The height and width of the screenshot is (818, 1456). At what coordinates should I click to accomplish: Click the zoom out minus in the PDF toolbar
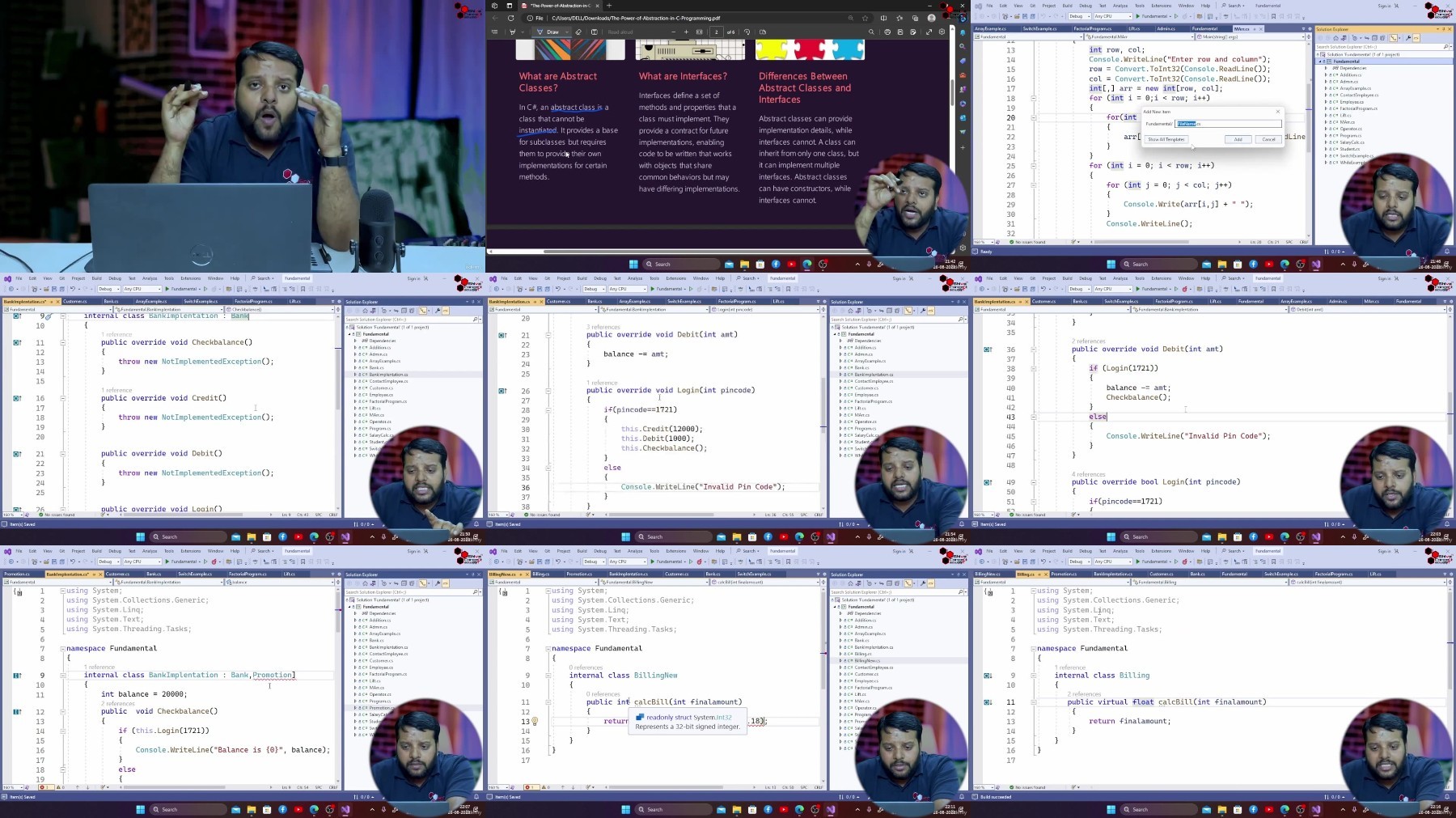[x=673, y=32]
